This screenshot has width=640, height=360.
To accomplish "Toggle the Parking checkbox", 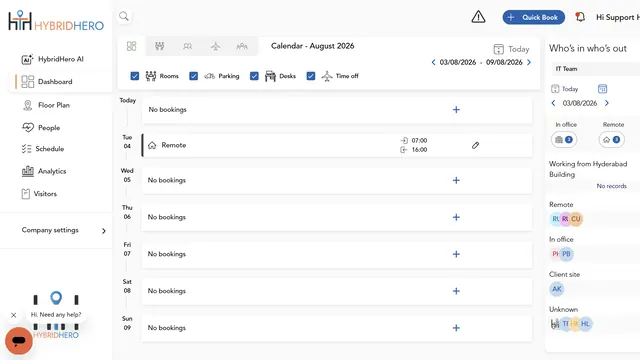I will 193,76.
